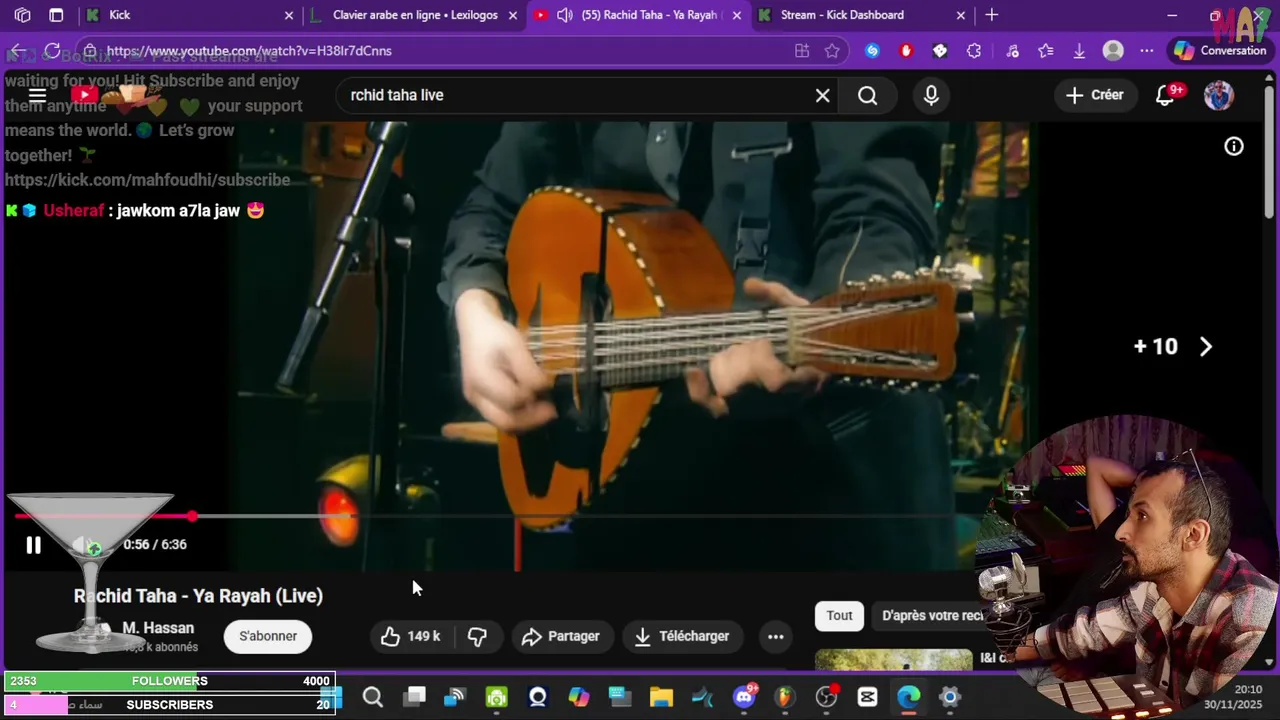Open OBS Studio from the taskbar

click(826, 697)
